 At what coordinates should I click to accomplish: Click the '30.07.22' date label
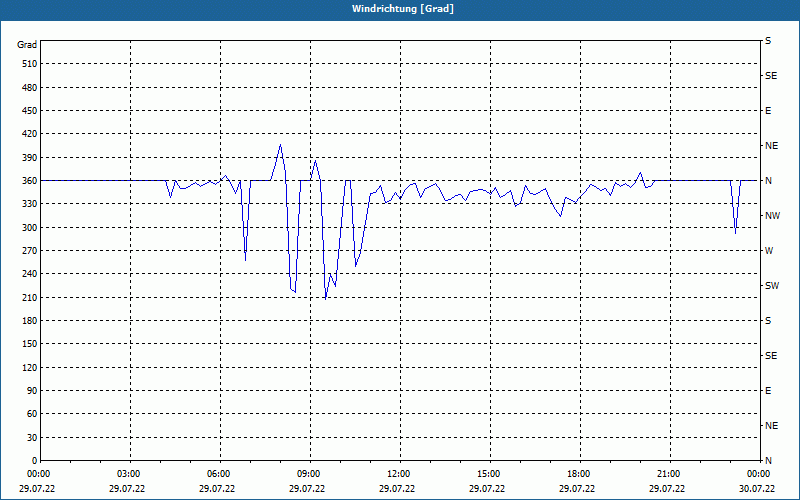[757, 489]
